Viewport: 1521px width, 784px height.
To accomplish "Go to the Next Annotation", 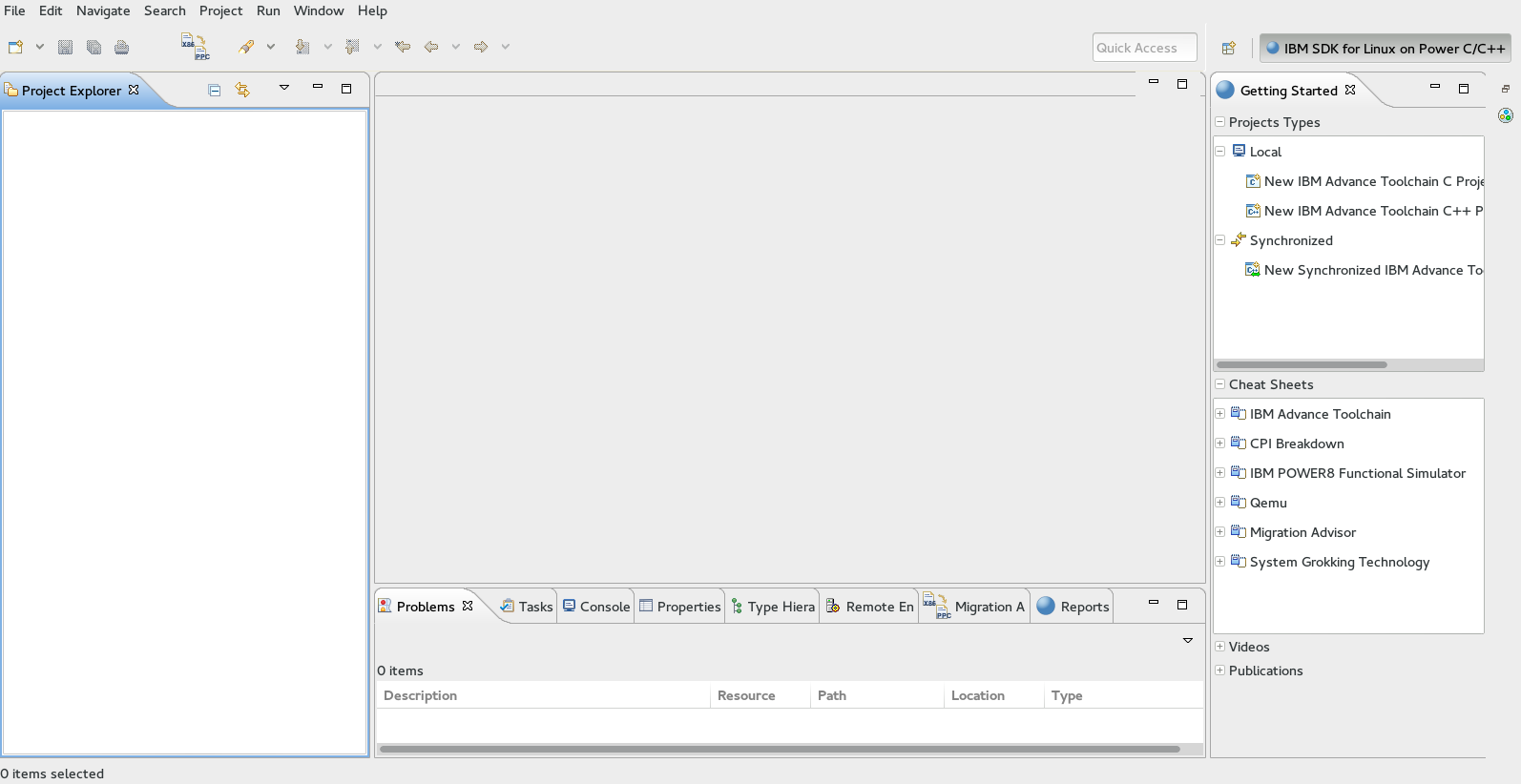I will coord(302,47).
